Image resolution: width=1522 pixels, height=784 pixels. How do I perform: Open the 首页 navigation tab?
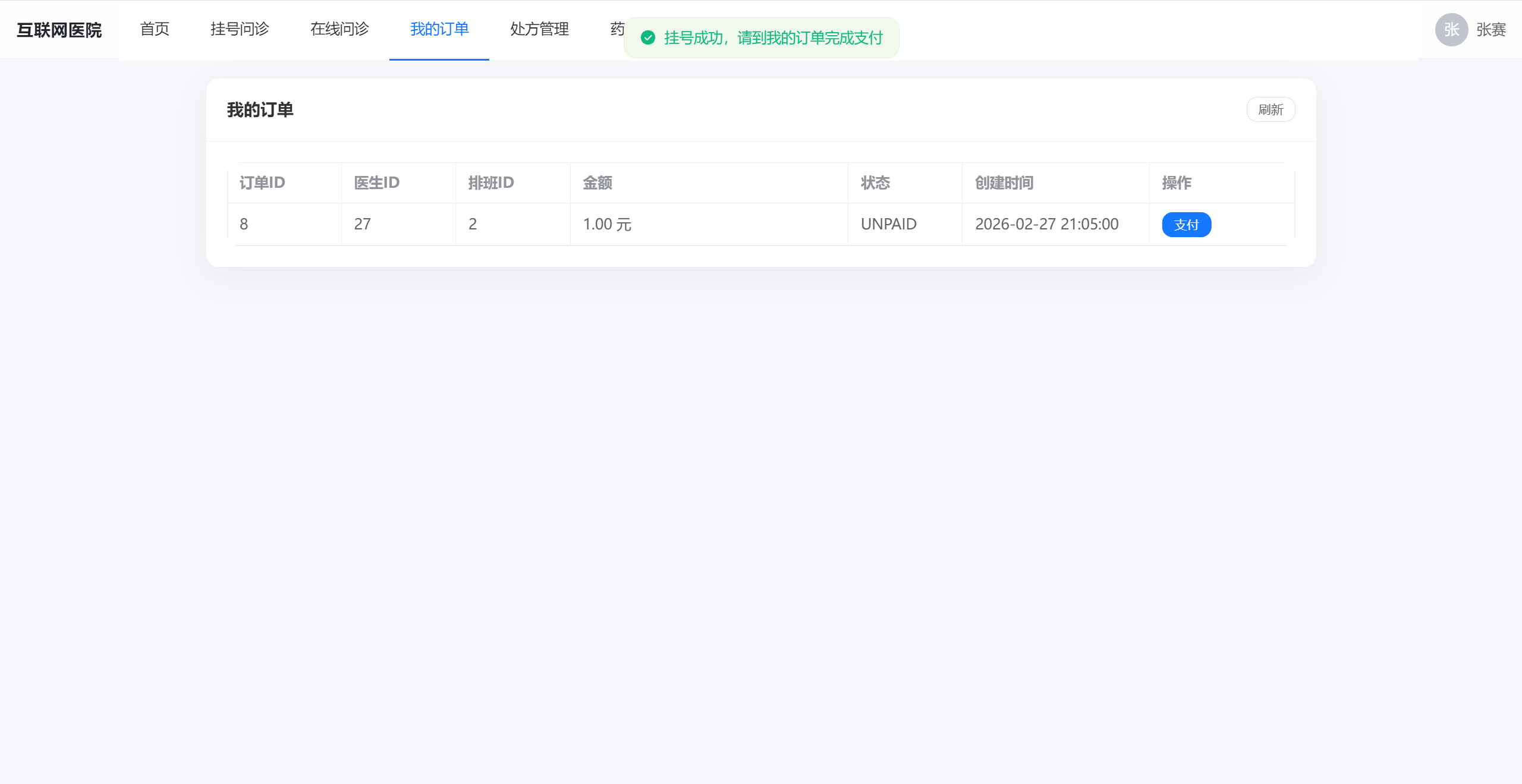click(x=155, y=29)
